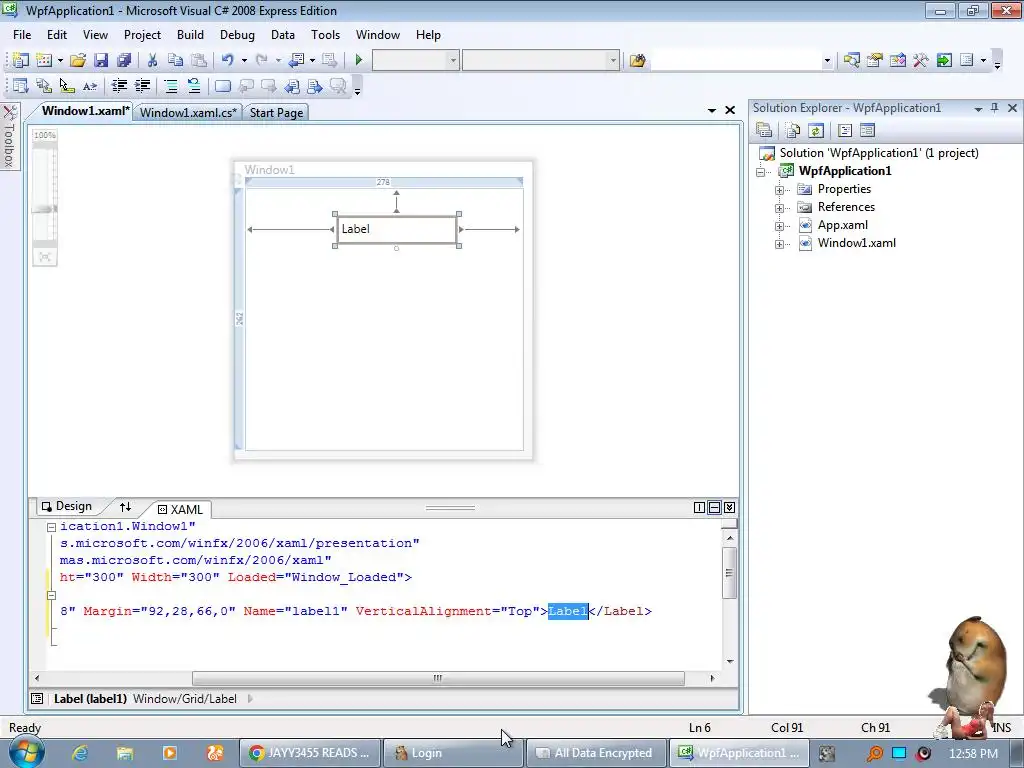This screenshot has width=1024, height=768.
Task: Click the XAML horizontal scrollbar thumb
Action: click(x=438, y=679)
